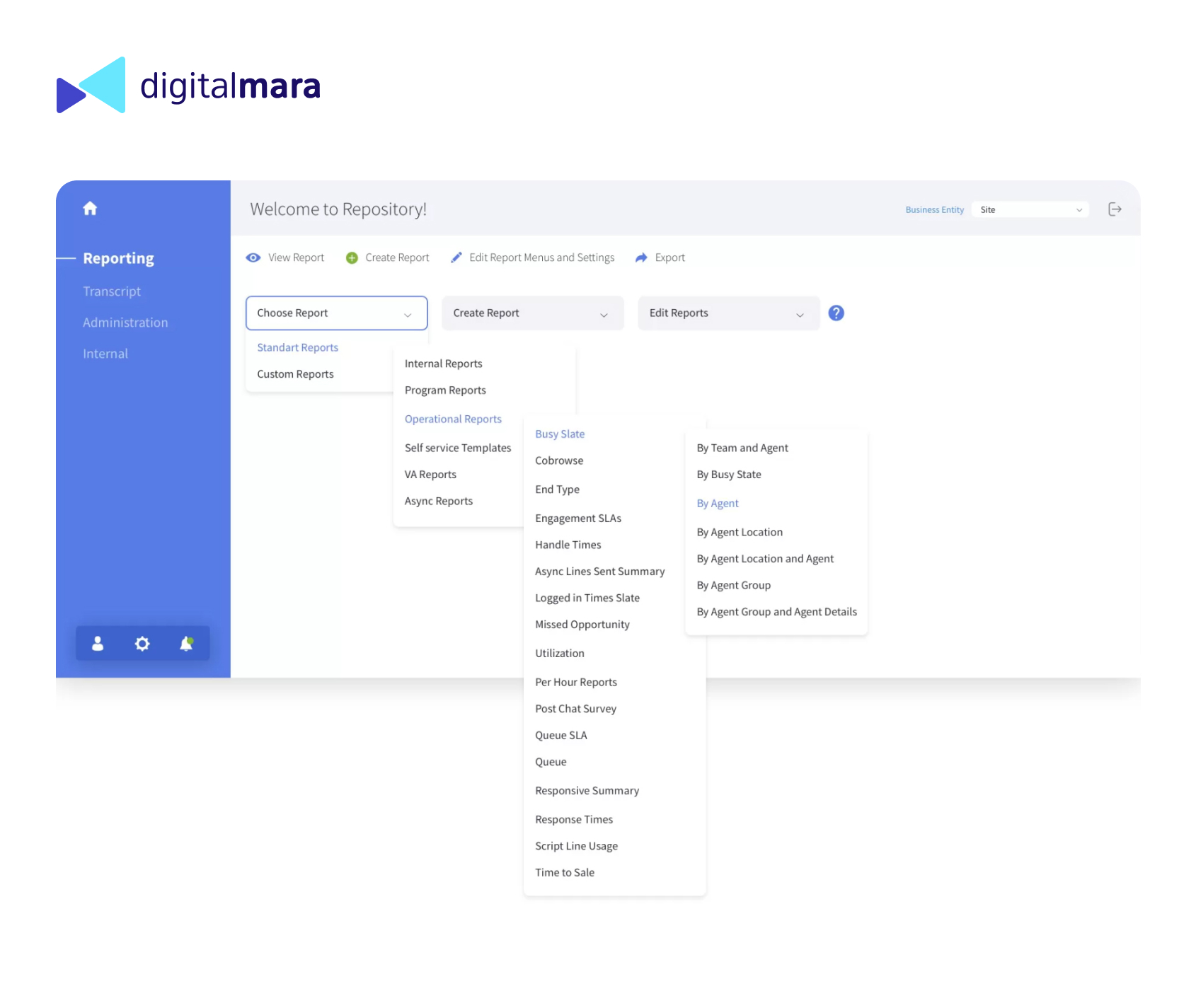
Task: Click the Export arrow icon
Action: coord(641,258)
